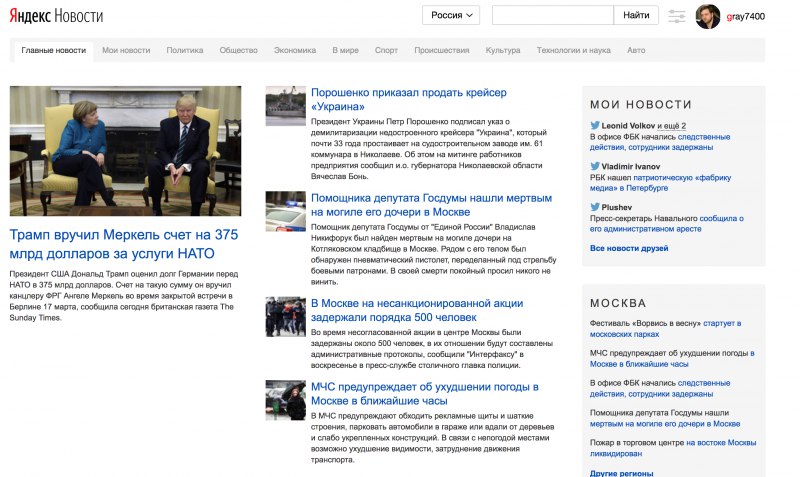The height and width of the screenshot is (477, 800).
Task: Open МЧС weather link in Москва block
Action: pos(672,358)
